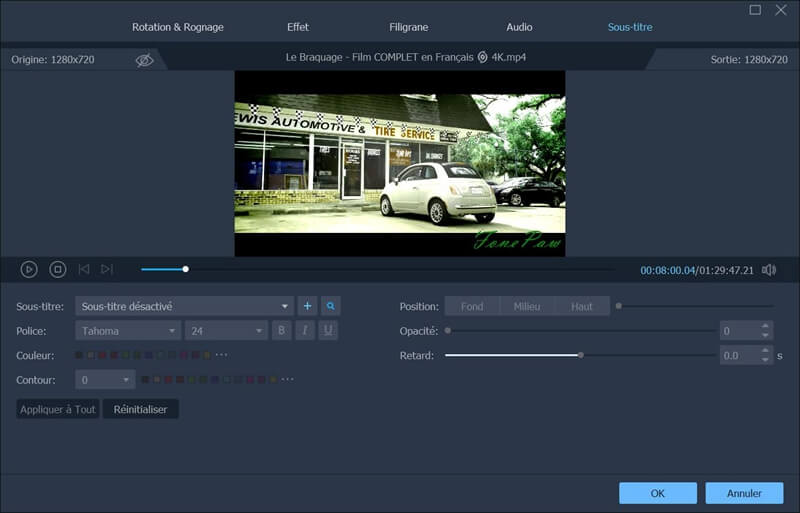Click the Origine: 1280x720 label
This screenshot has width=800, height=513.
(x=53, y=60)
